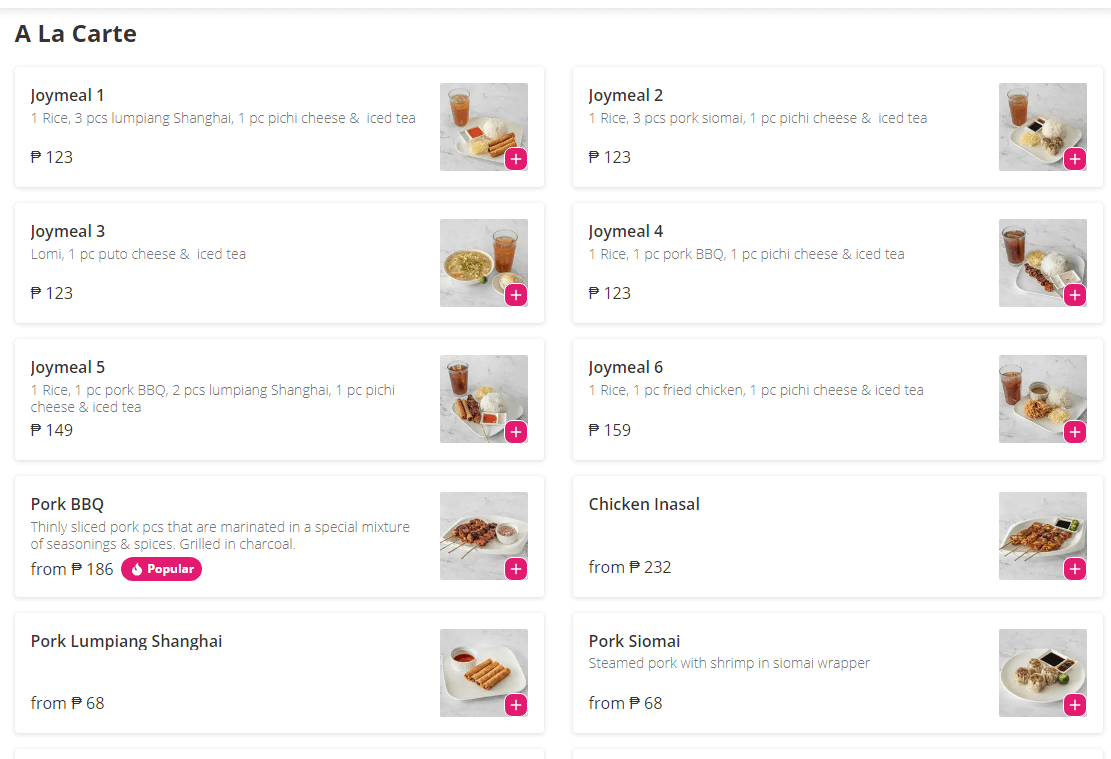Click the add icon on Joymeal 3
Image resolution: width=1111 pixels, height=759 pixels.
coord(517,295)
